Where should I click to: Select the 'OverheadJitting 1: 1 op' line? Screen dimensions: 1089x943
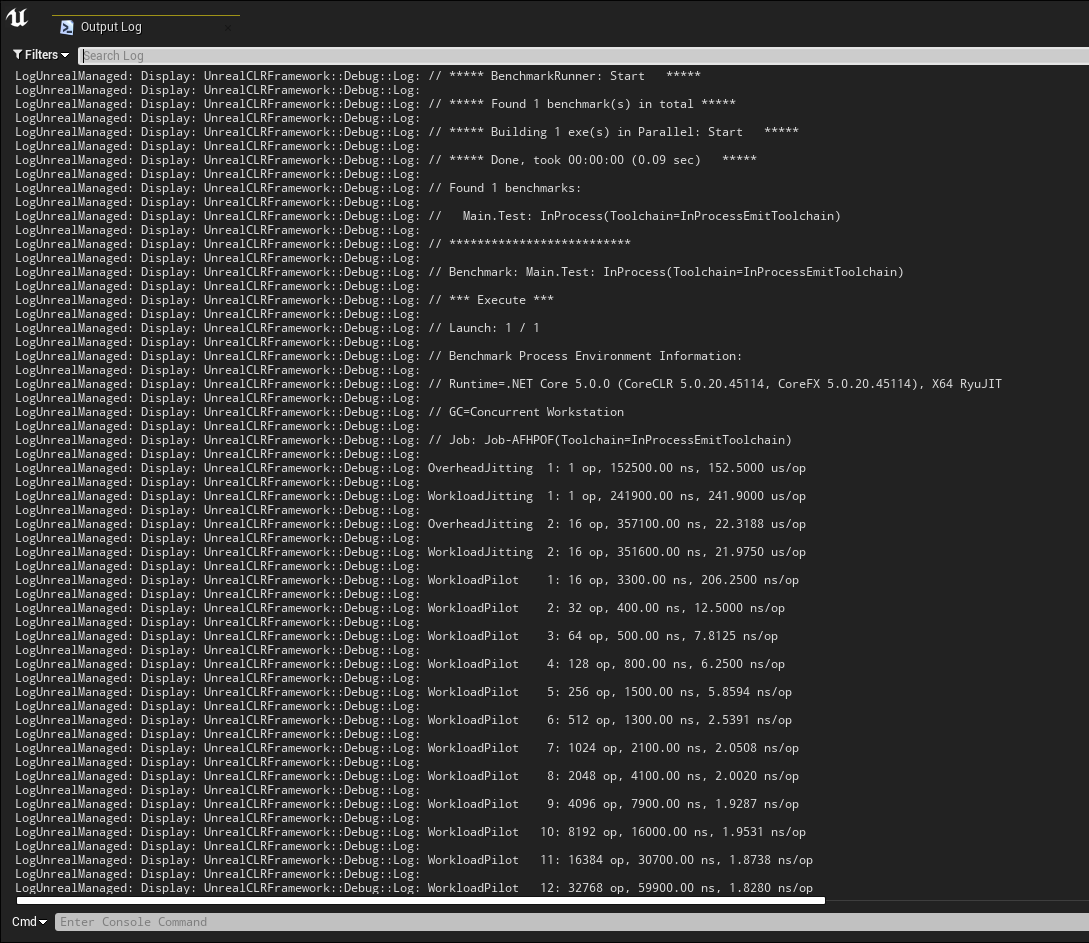(x=410, y=468)
